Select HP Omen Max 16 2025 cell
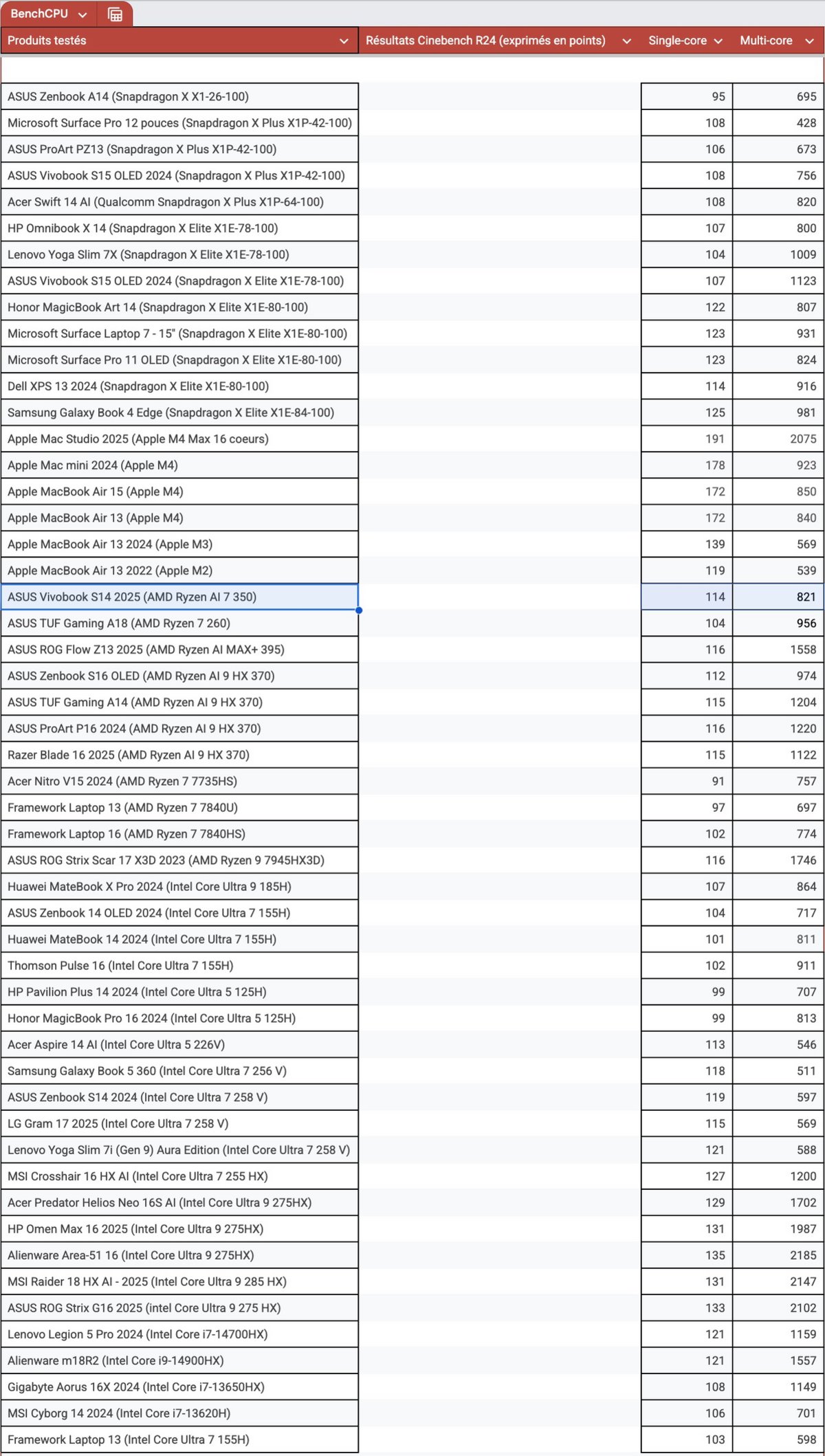 179,1229
